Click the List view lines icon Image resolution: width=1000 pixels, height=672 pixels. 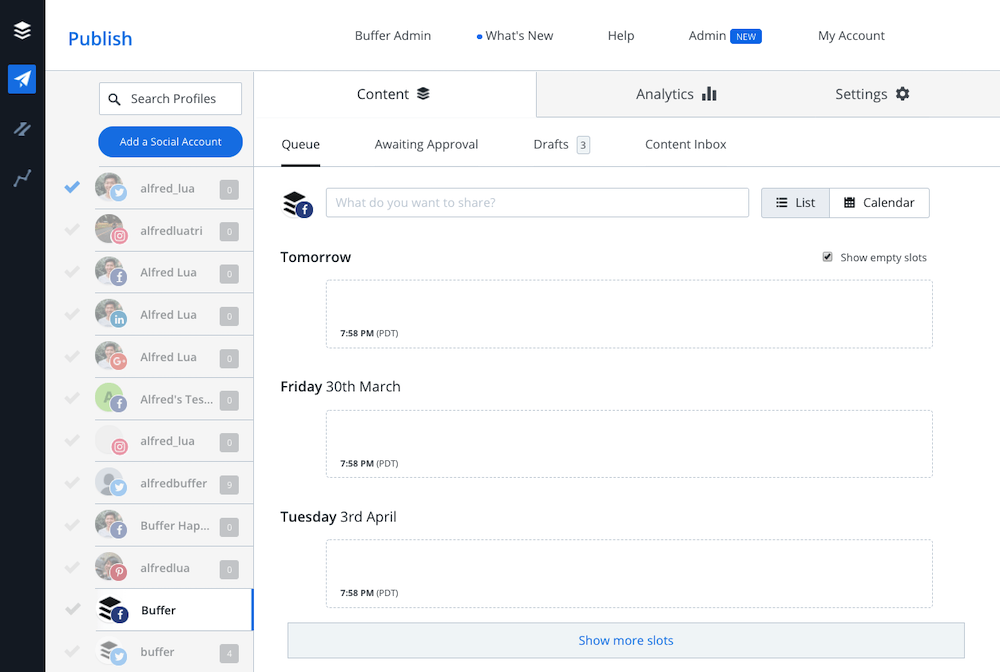point(781,203)
